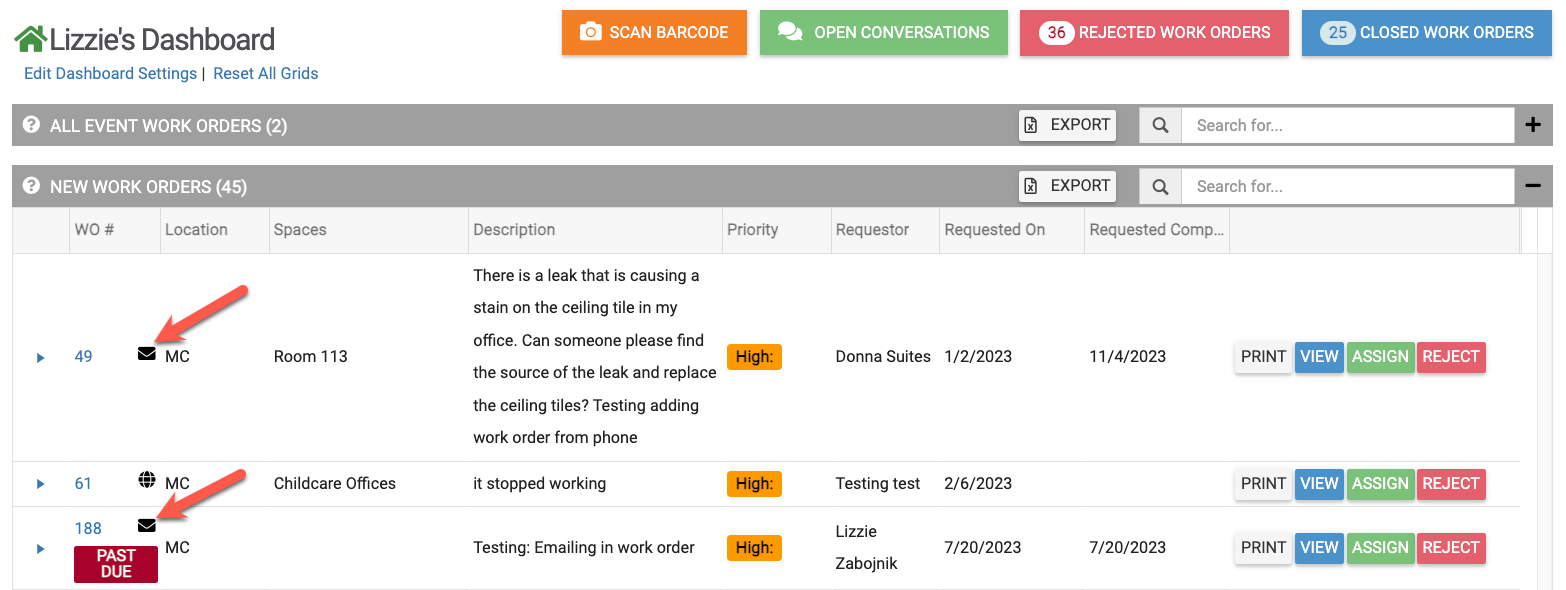Expand row details for work order 61

41,484
